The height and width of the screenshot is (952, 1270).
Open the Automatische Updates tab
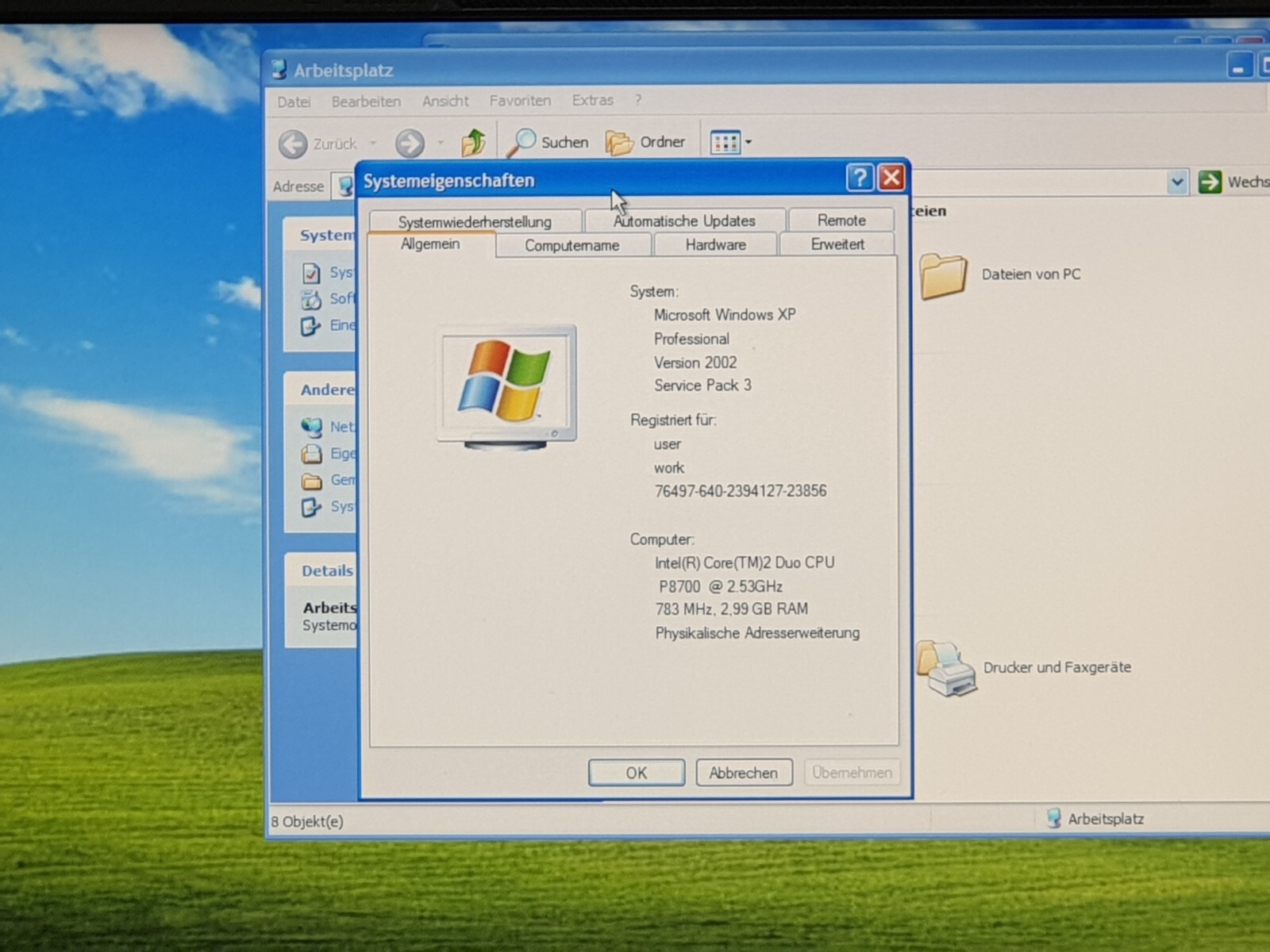tap(684, 220)
